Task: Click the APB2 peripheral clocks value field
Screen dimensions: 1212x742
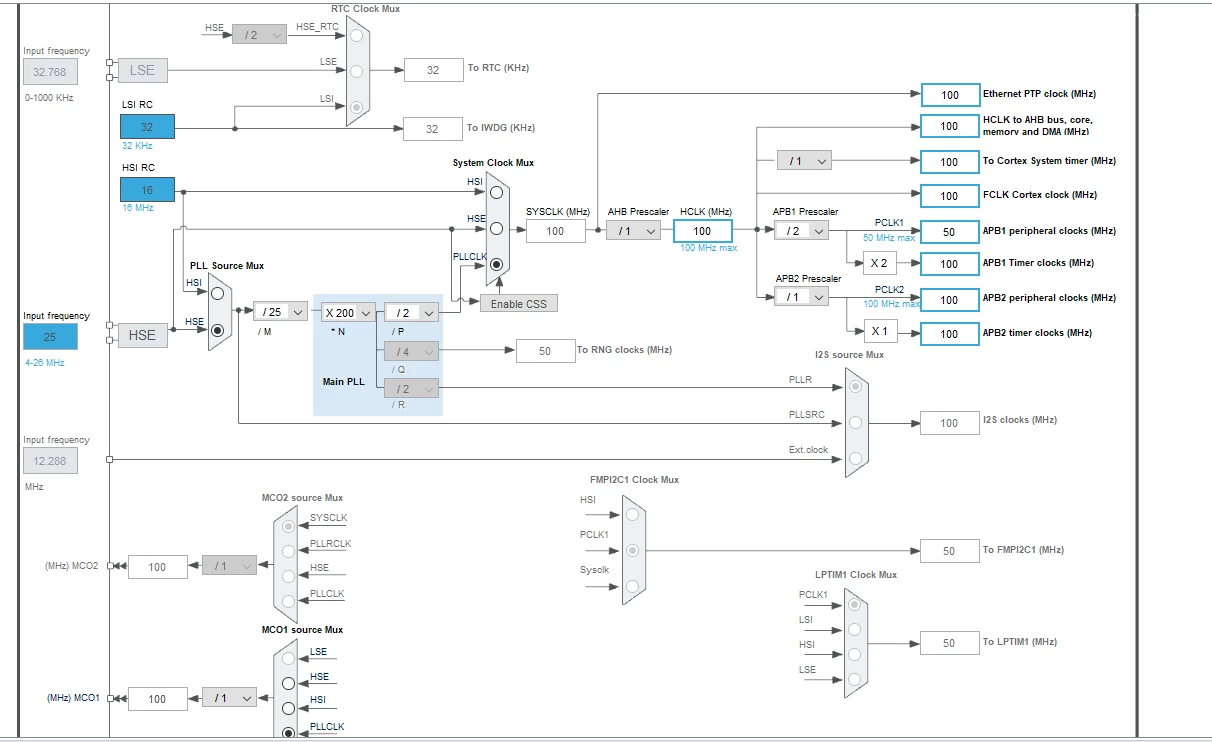Action: [x=950, y=299]
